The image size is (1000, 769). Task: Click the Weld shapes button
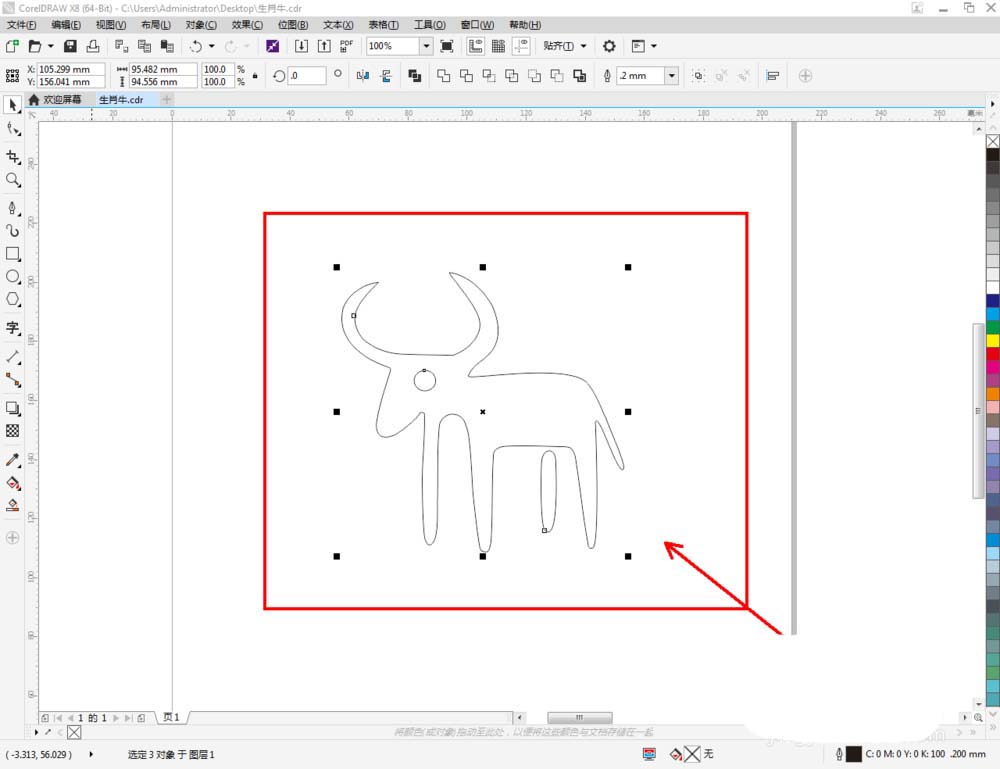pyautogui.click(x=443, y=76)
